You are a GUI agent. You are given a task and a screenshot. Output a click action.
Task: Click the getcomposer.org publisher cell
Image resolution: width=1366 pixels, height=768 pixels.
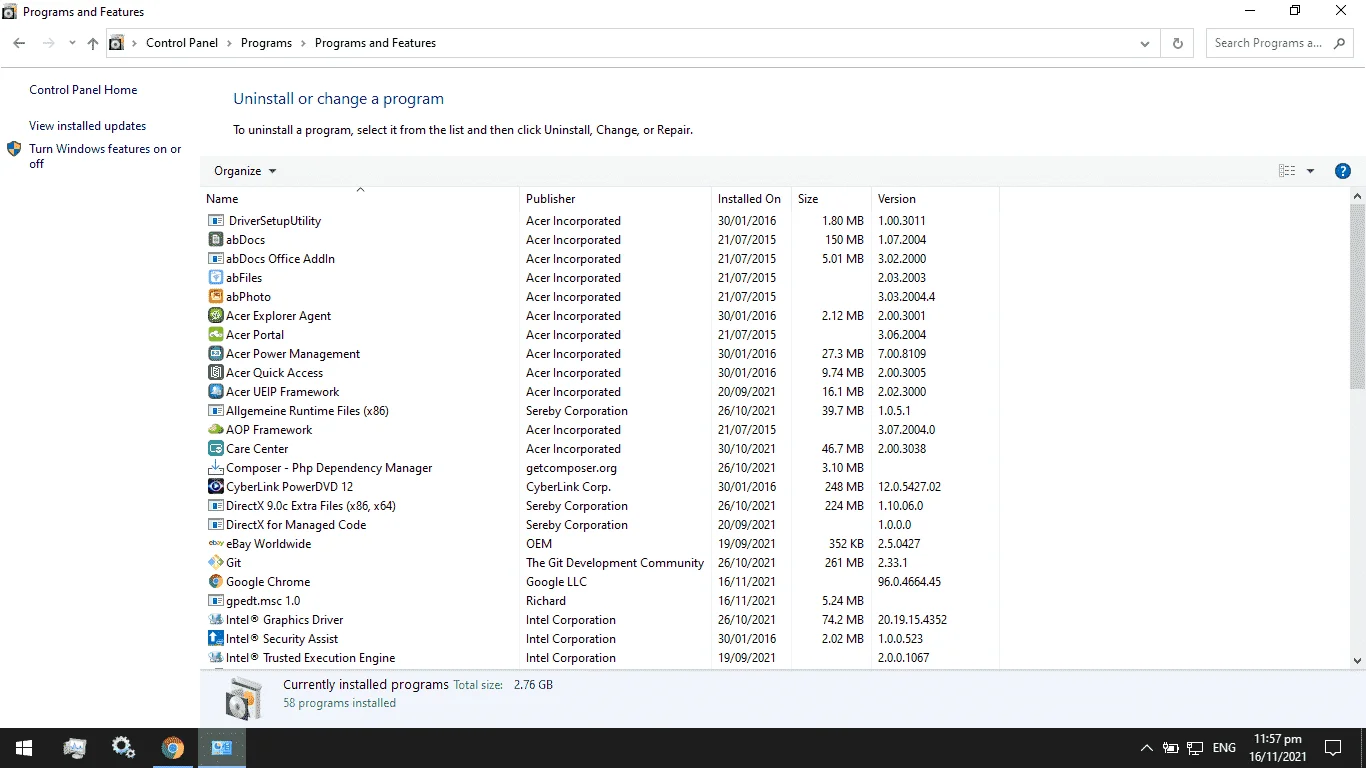click(x=571, y=468)
